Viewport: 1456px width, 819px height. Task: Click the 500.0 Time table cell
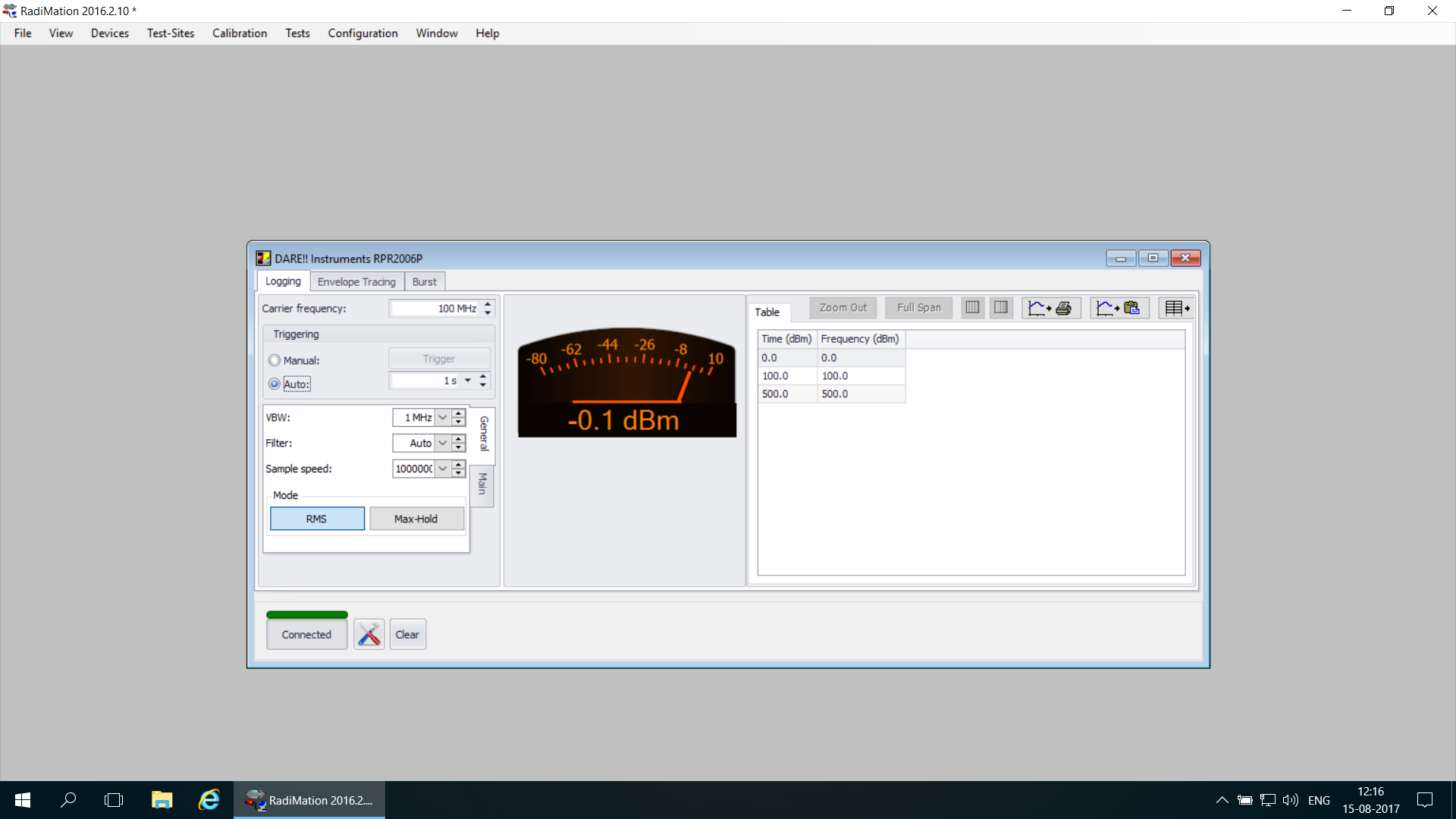click(x=787, y=394)
